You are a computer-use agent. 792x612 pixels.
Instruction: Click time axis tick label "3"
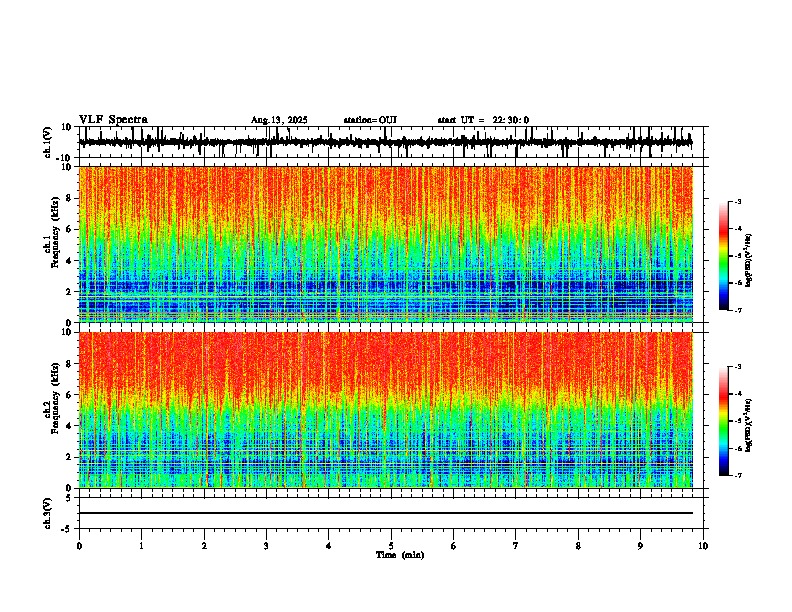point(266,546)
